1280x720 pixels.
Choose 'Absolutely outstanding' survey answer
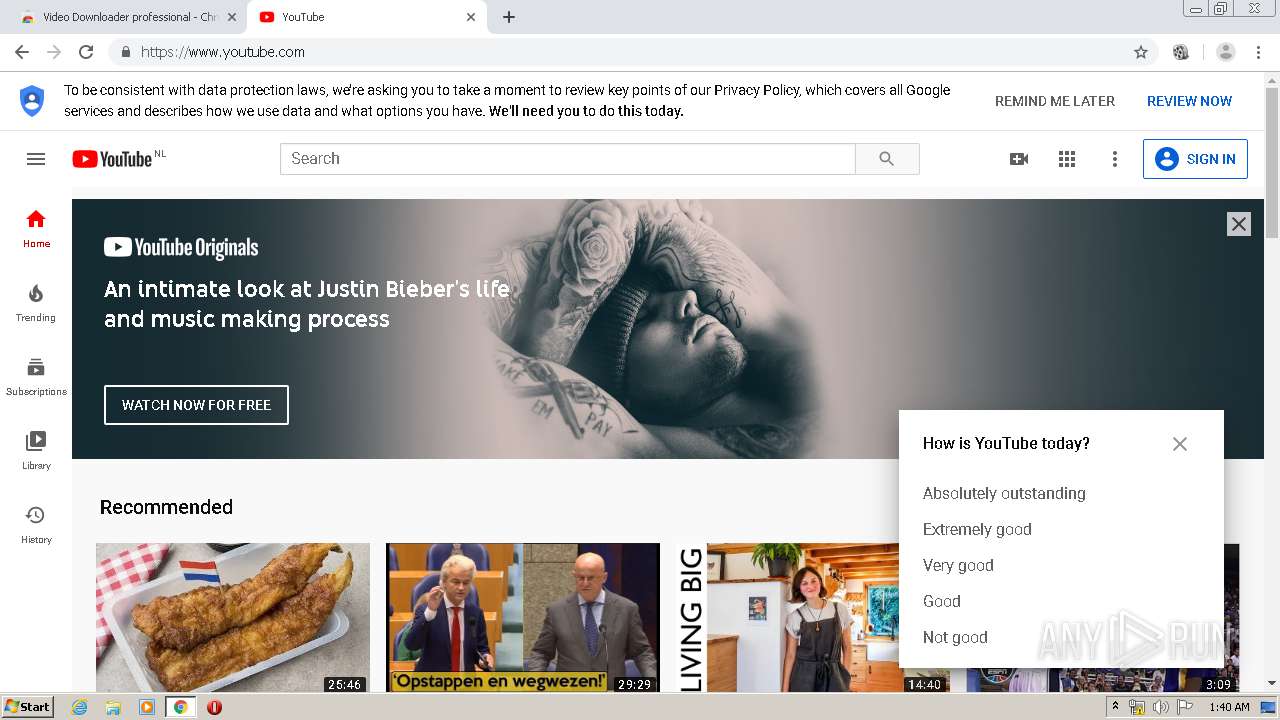(x=1004, y=493)
